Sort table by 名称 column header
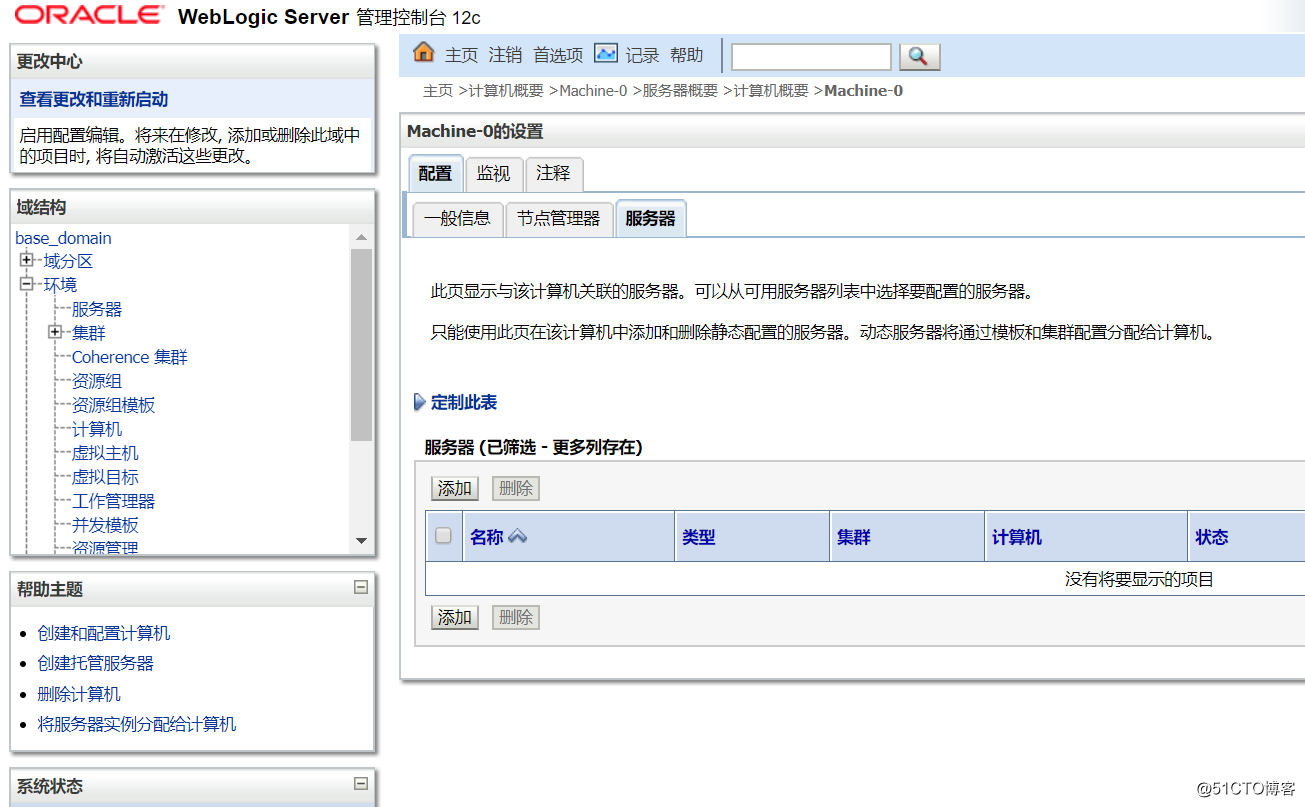The width and height of the screenshot is (1305, 807). click(487, 537)
